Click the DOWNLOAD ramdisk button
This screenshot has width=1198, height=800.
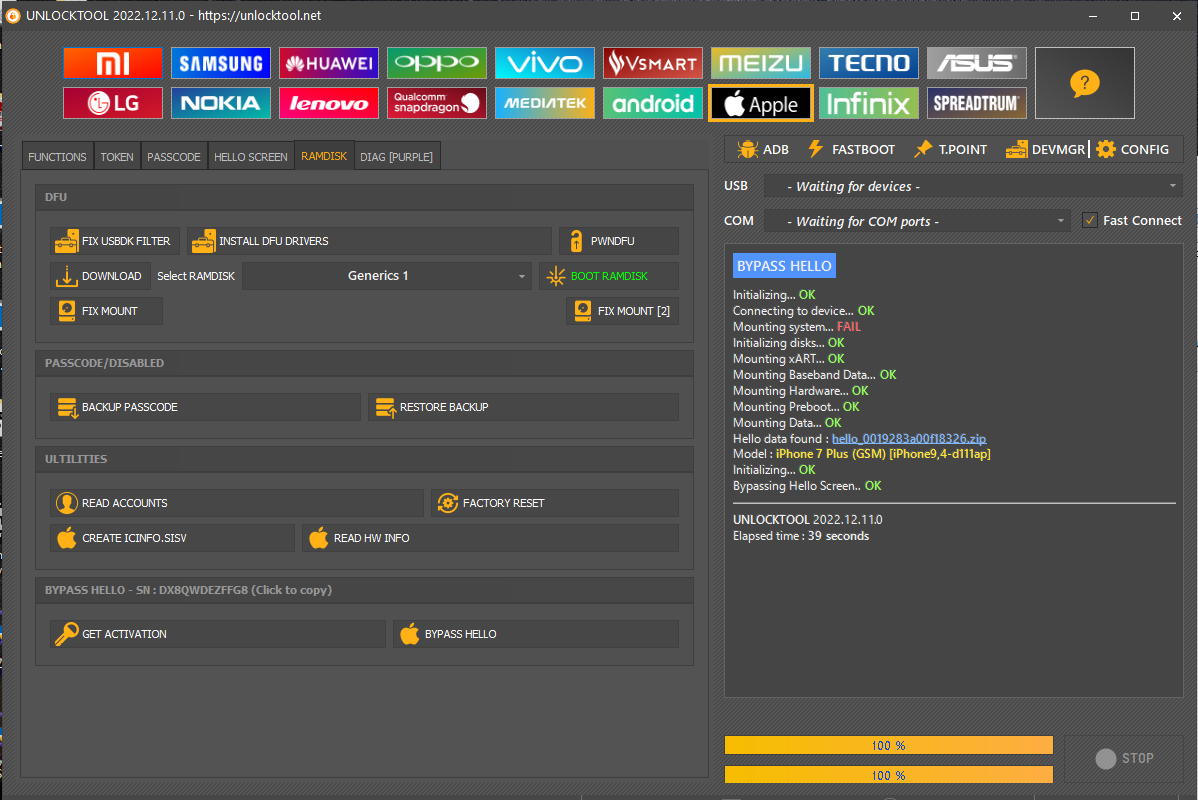pos(100,276)
